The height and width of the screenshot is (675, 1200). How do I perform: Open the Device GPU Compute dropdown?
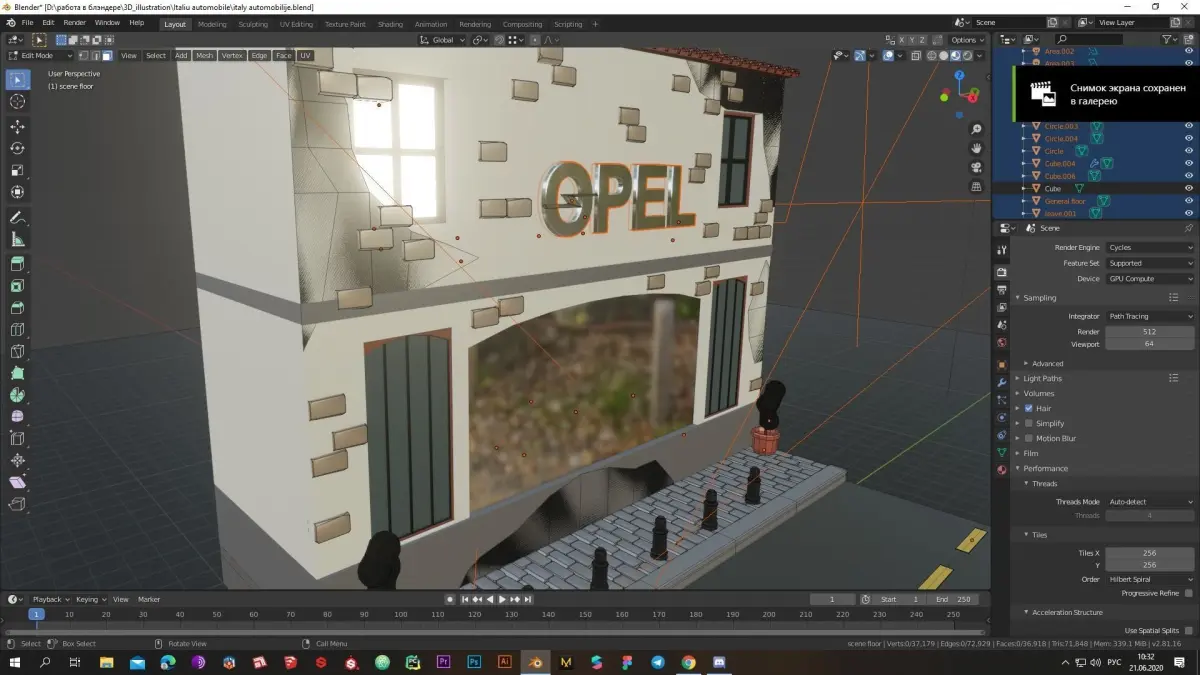point(1150,279)
